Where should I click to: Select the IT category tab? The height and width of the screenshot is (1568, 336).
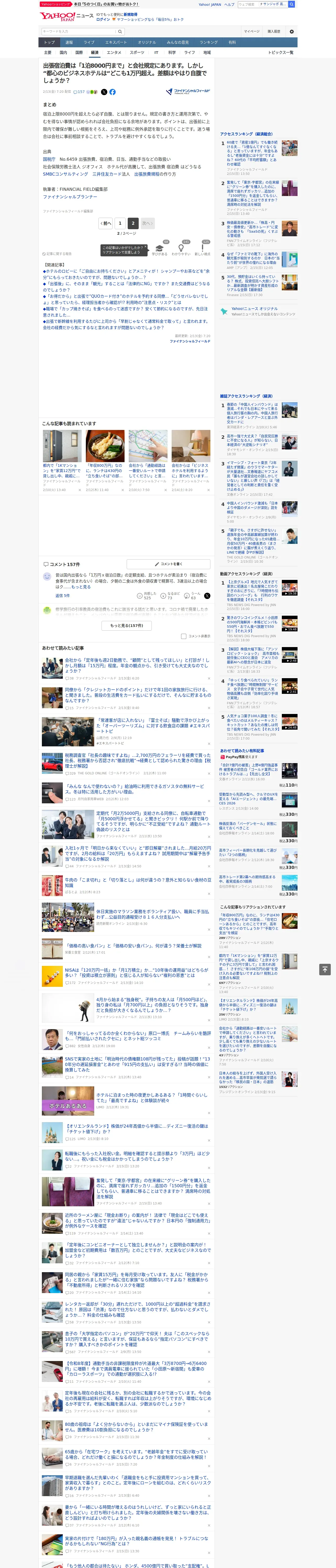(156, 52)
